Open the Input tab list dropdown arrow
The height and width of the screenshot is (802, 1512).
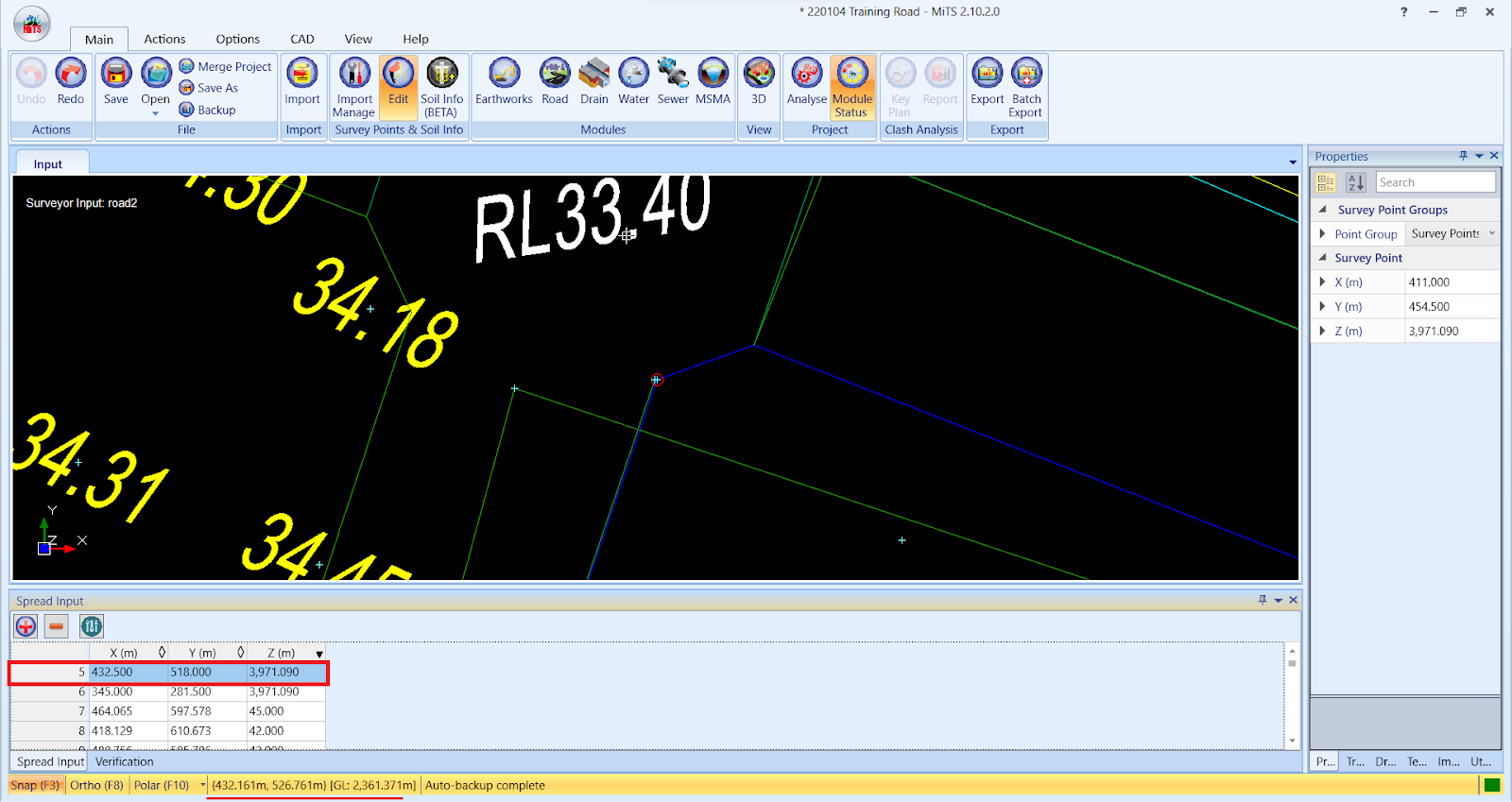tap(1293, 162)
